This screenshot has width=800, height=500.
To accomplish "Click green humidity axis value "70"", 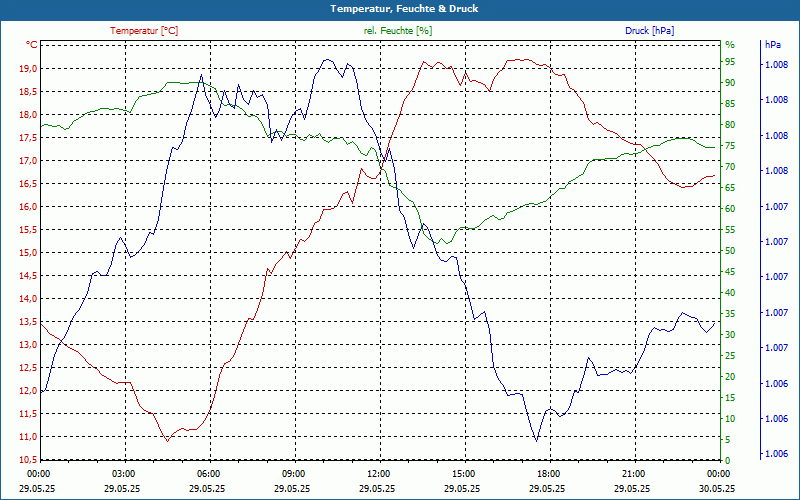I will [x=730, y=167].
